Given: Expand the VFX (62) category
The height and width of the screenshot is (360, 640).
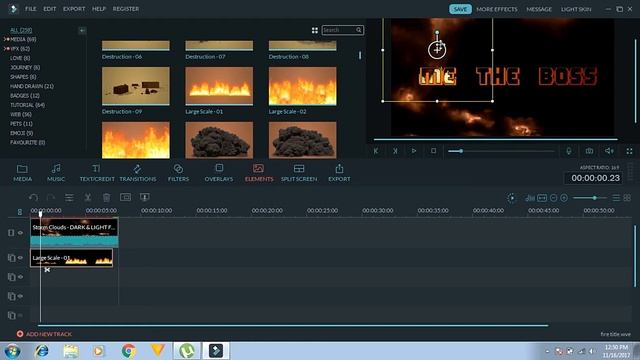Looking at the screenshot, I should click(7, 49).
